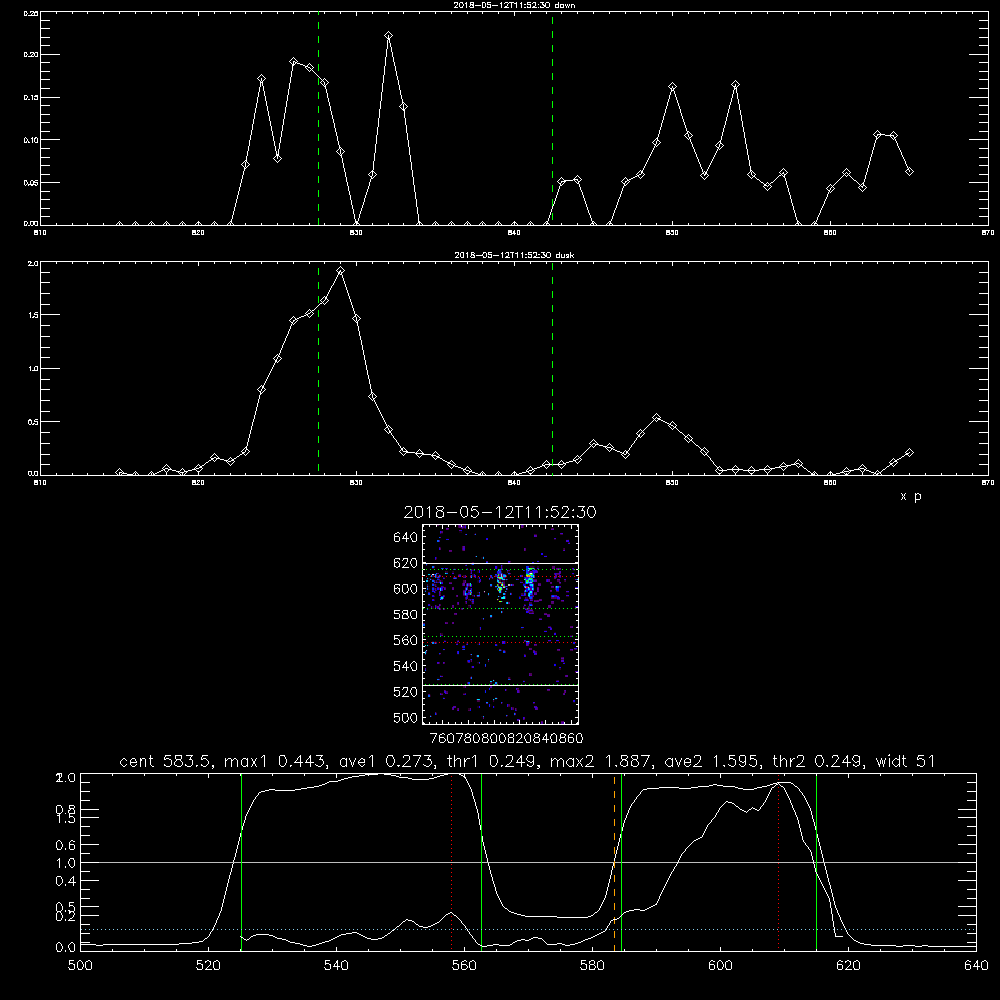Click the "500" x-axis label of the bottom plot
The image size is (1000, 1000).
point(80,966)
